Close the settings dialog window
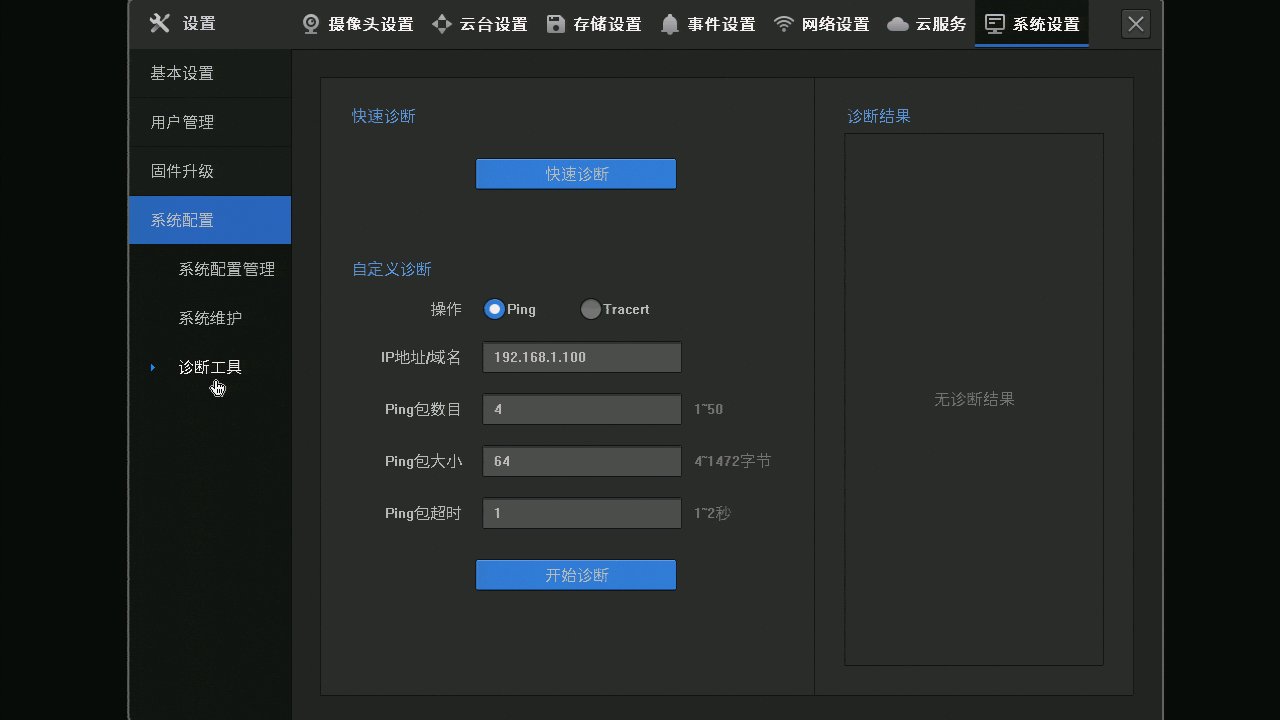Viewport: 1280px width, 720px height. coord(1135,24)
